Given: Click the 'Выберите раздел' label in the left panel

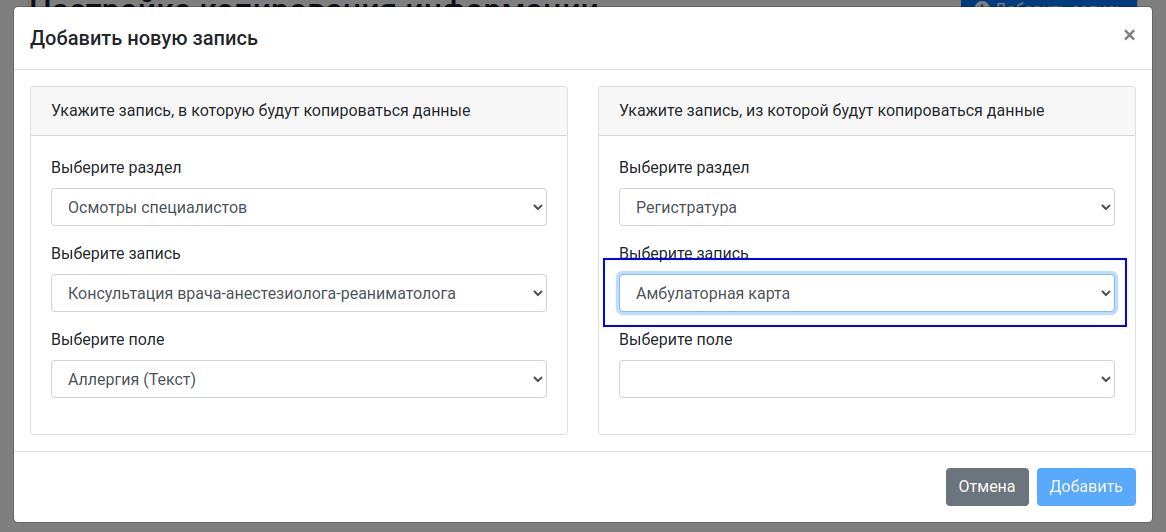Looking at the screenshot, I should click(x=116, y=167).
